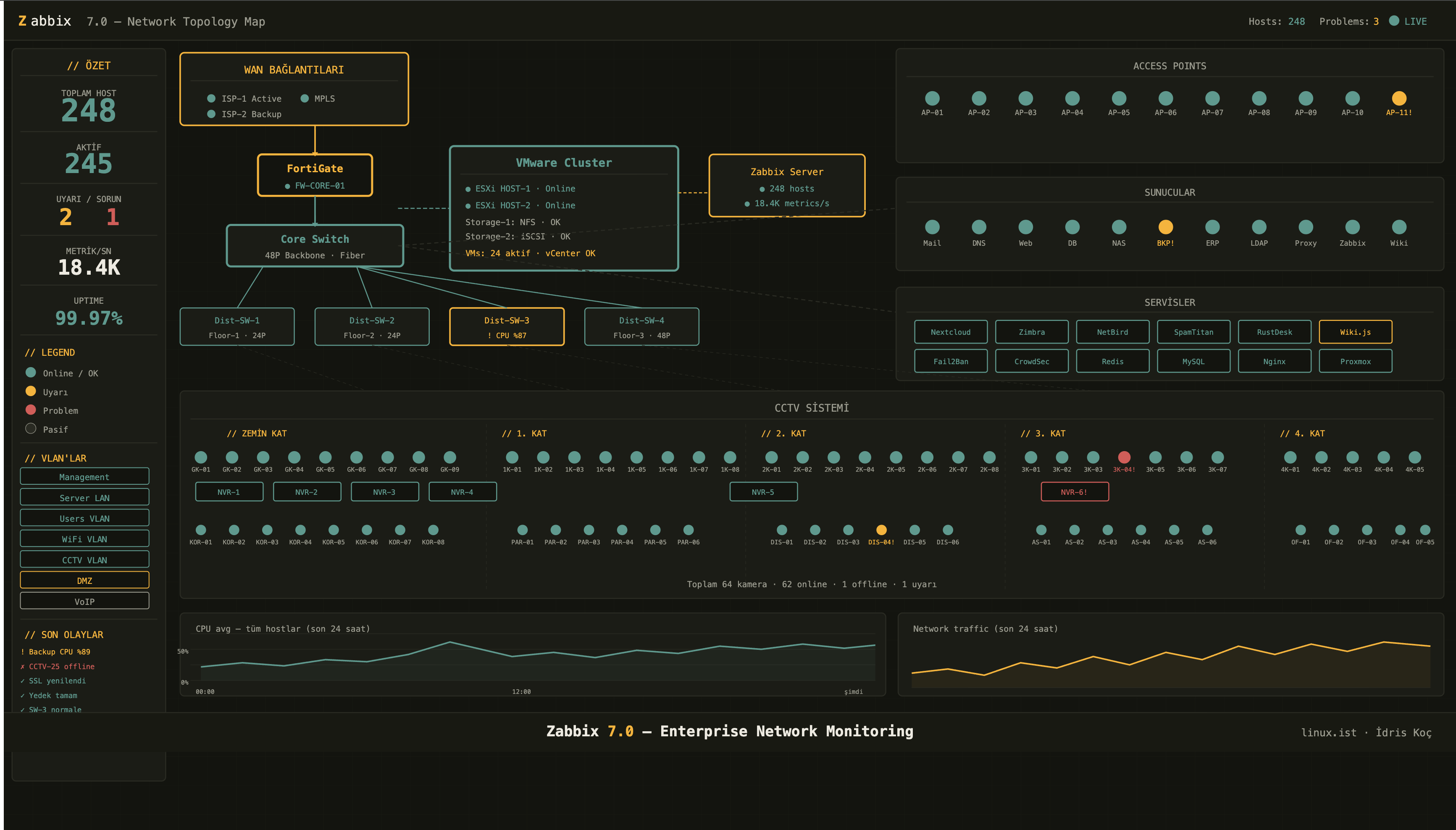The height and width of the screenshot is (830, 1456).
Task: Select the LDAP server node
Action: click(x=1259, y=227)
